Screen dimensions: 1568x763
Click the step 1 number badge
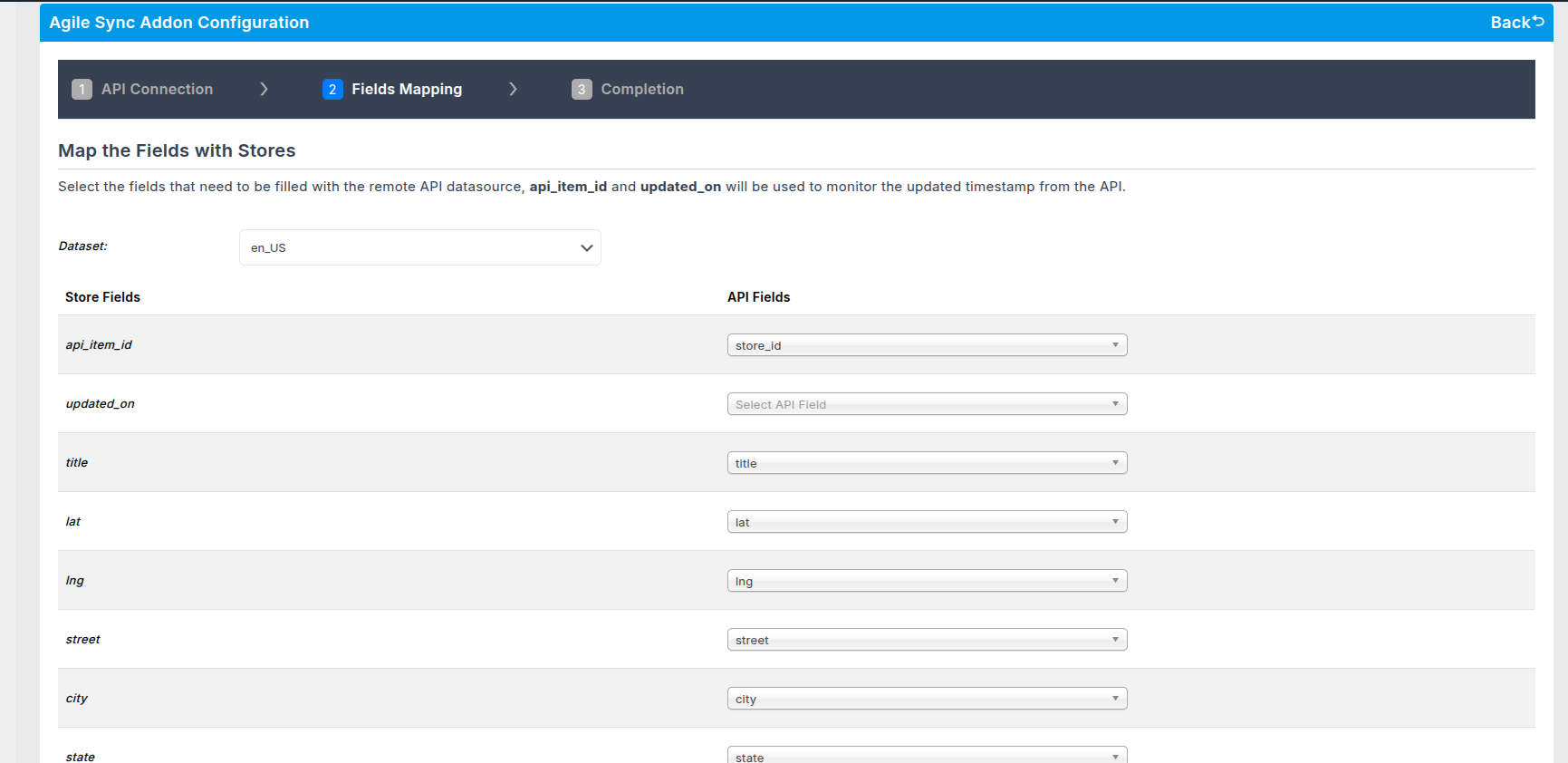[x=82, y=89]
